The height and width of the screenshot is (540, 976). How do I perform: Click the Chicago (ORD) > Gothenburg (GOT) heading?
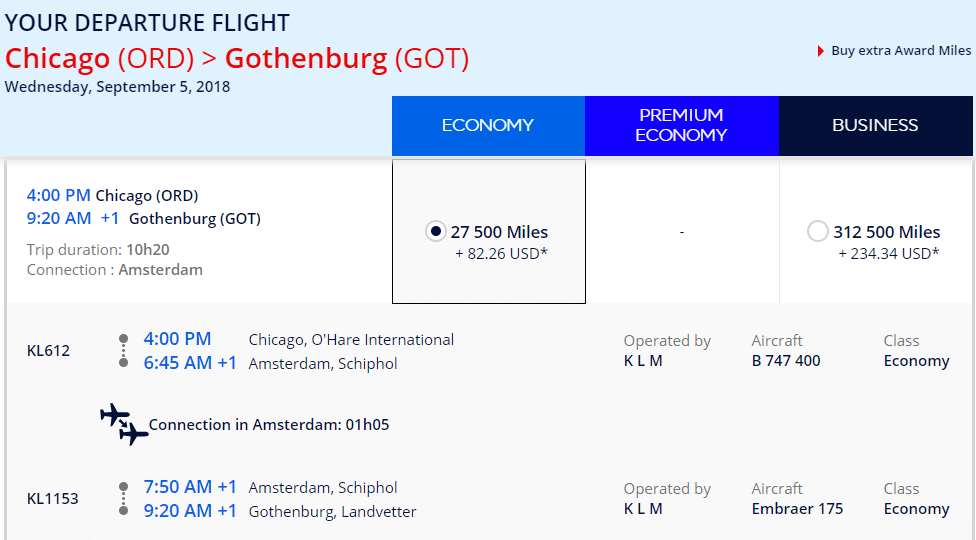pyautogui.click(x=237, y=58)
